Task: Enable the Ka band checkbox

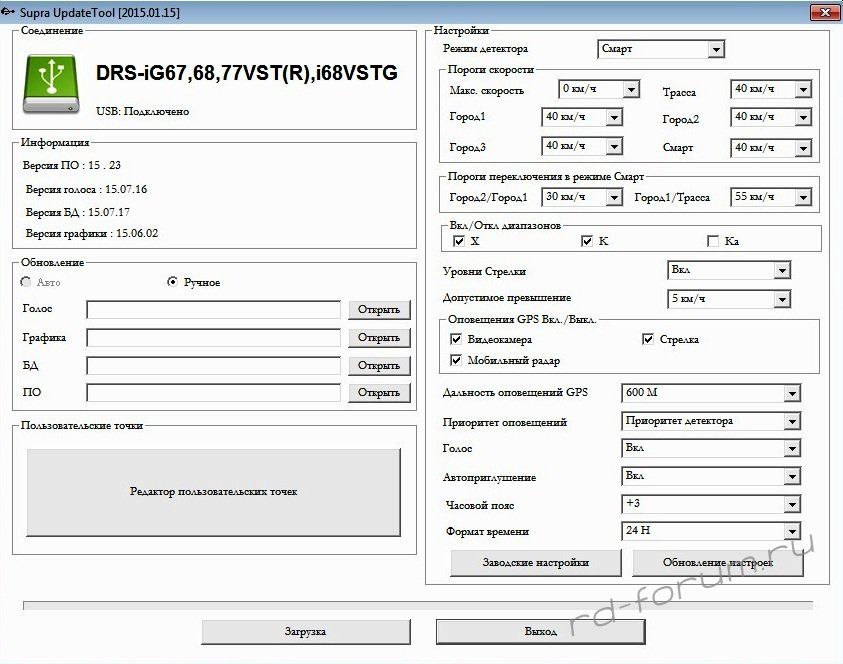Action: pos(713,241)
